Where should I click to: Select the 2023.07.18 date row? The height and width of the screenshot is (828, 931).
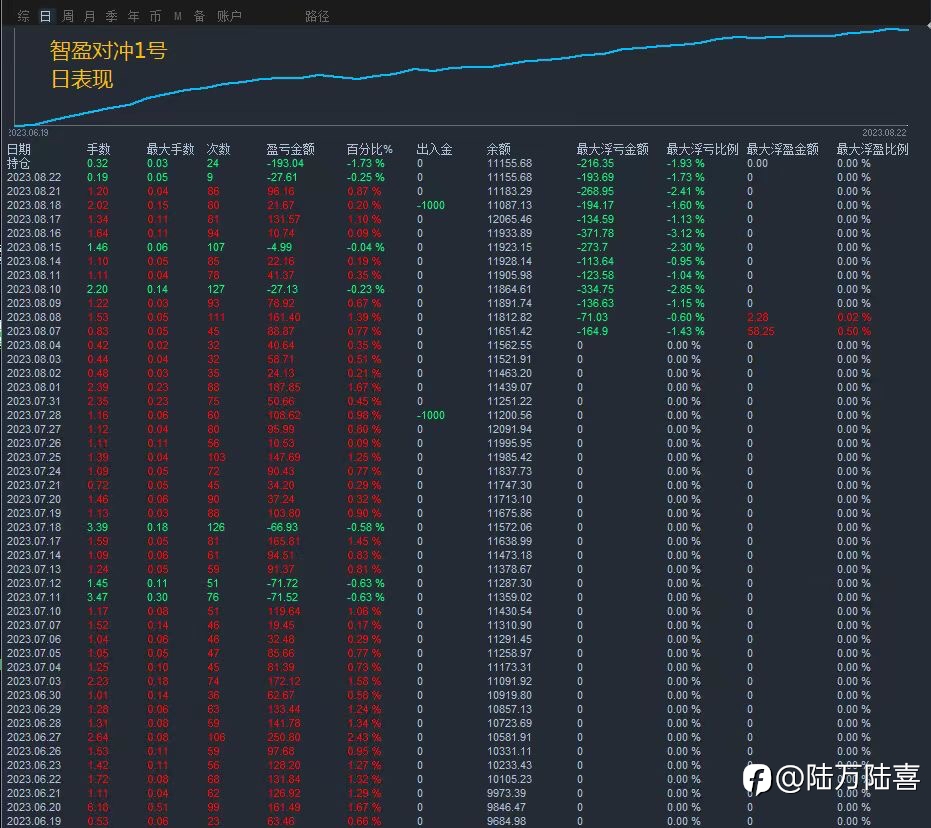[x=34, y=527]
